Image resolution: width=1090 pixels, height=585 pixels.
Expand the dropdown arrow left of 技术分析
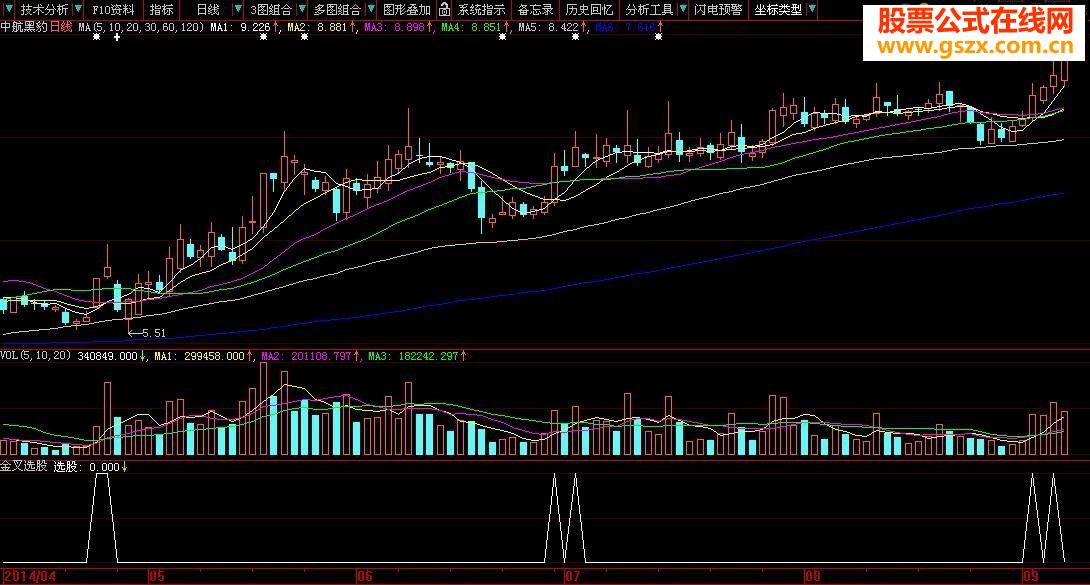(9, 9)
